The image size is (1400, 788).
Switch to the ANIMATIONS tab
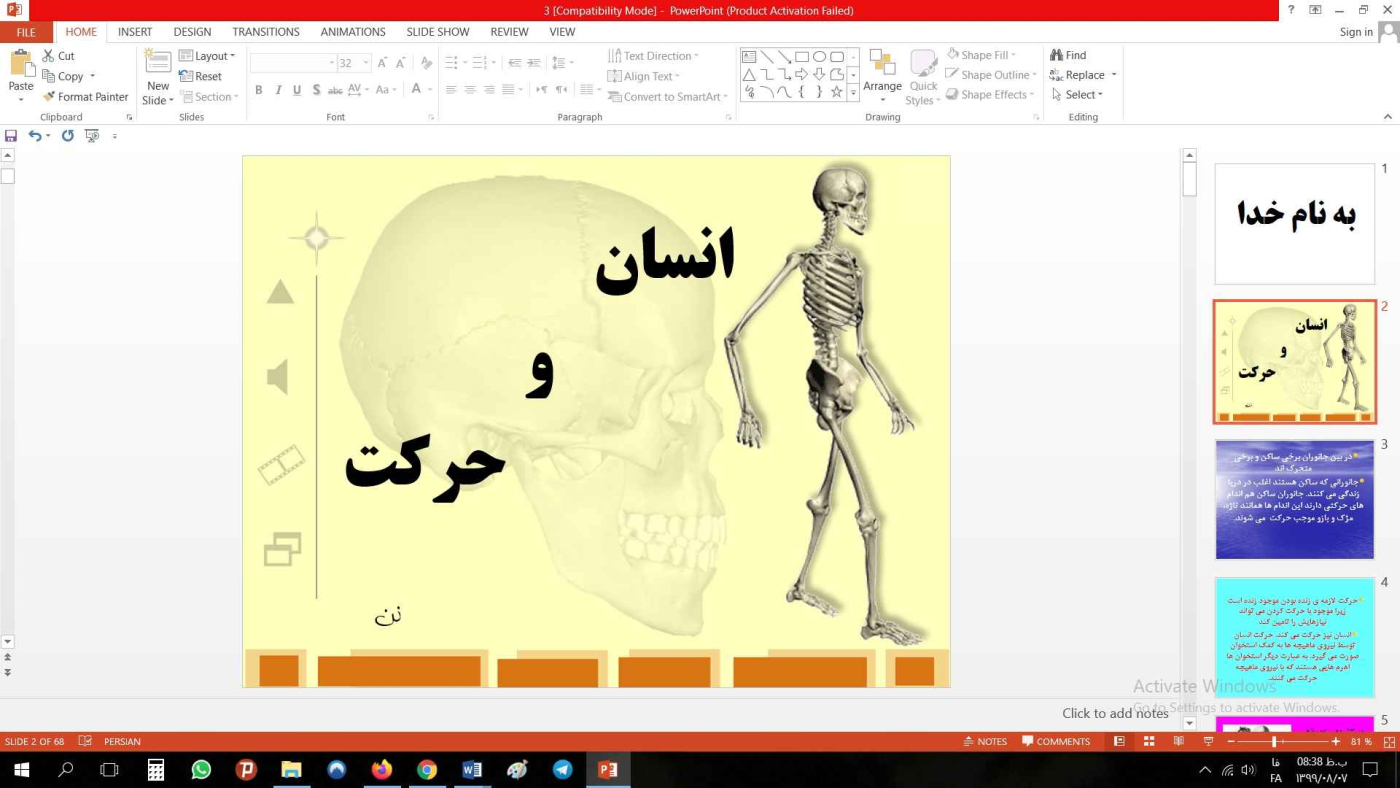pyautogui.click(x=352, y=32)
